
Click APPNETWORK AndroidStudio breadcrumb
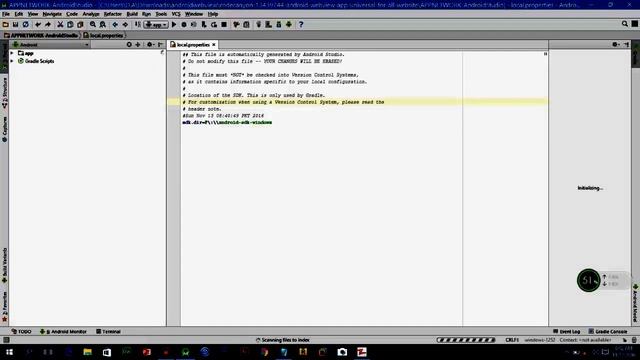pyautogui.click(x=41, y=36)
